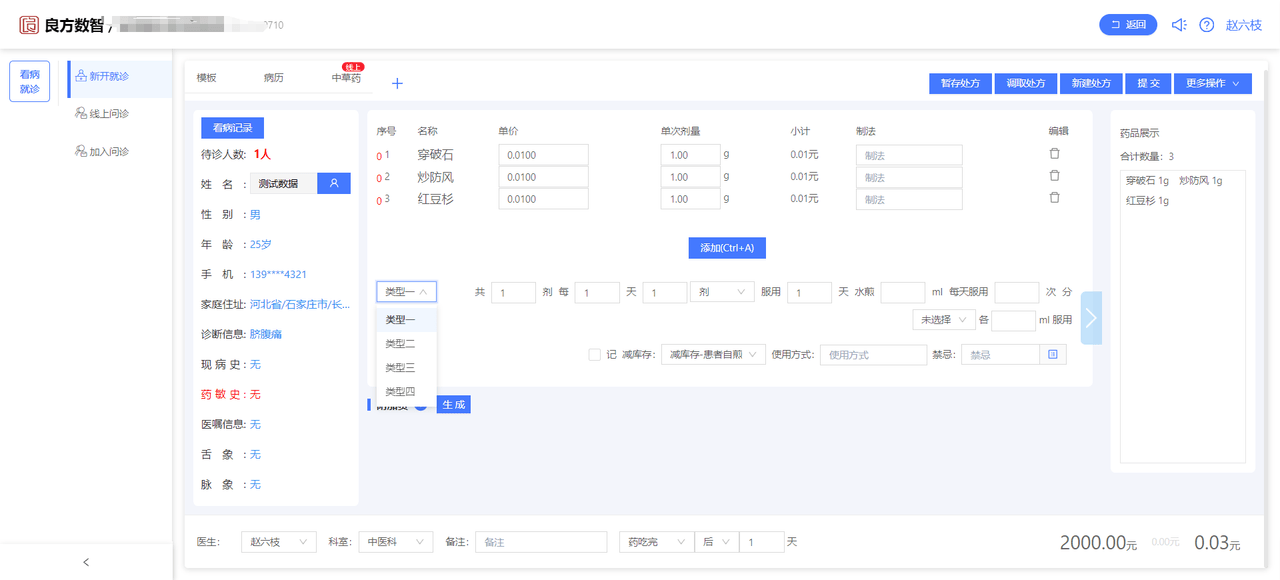Open the 医生 赵六枝 dropdown
This screenshot has height=580, width=1280.
[278, 542]
